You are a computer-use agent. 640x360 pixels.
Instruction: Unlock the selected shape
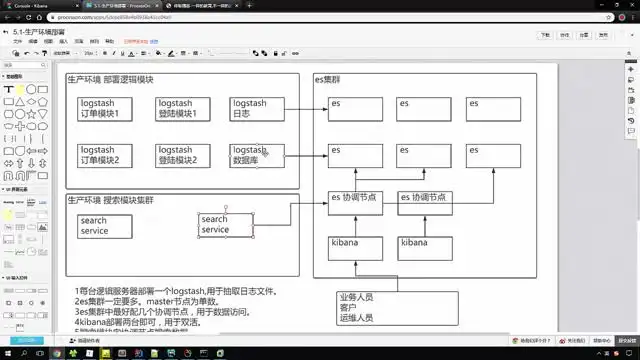284,53
